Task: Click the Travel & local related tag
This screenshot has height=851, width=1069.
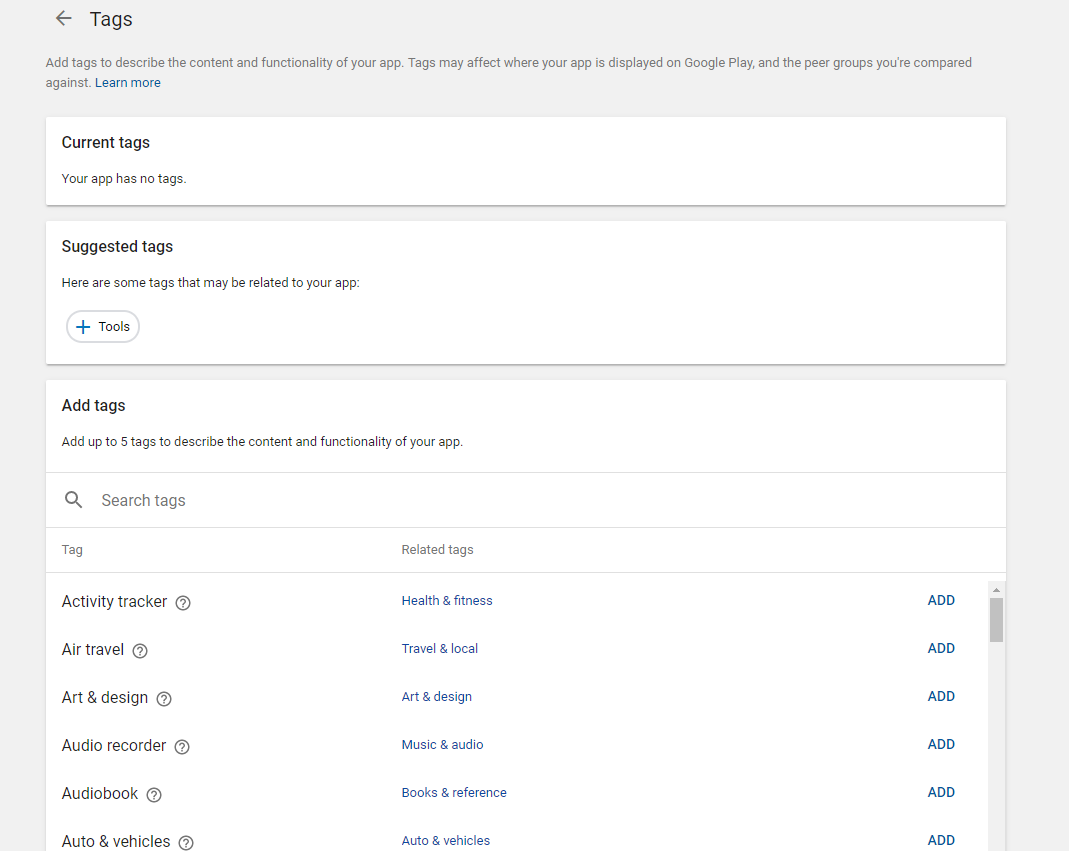Action: (x=439, y=648)
